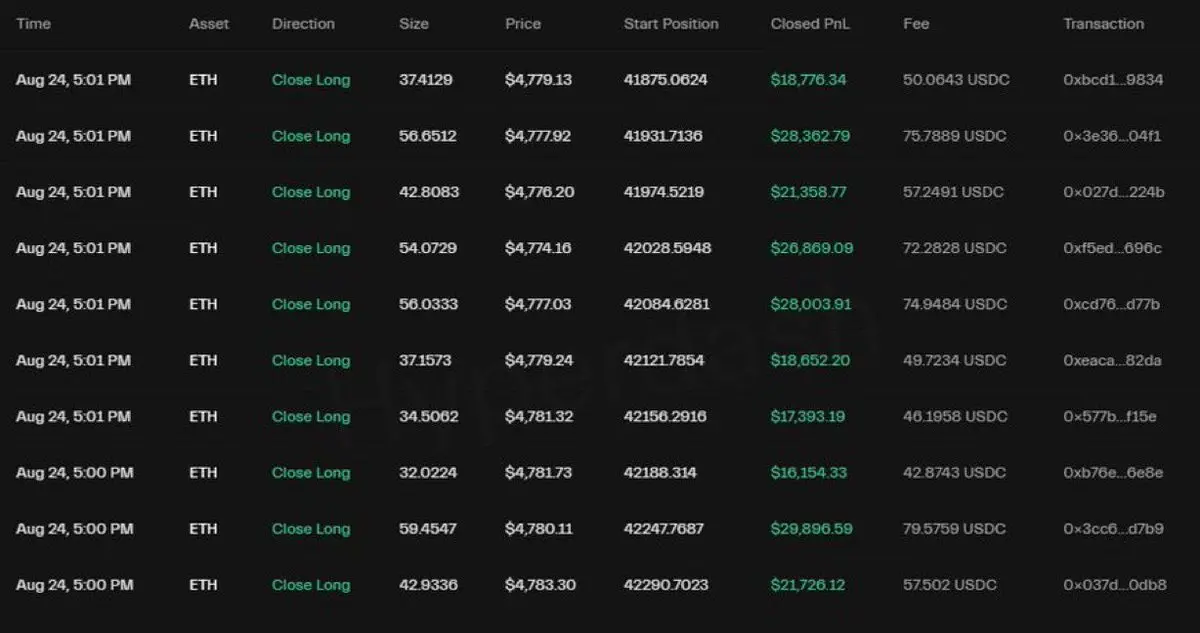Screen dimensions: 1200x633
Task: Click the Asset column header
Action: pyautogui.click(x=209, y=24)
